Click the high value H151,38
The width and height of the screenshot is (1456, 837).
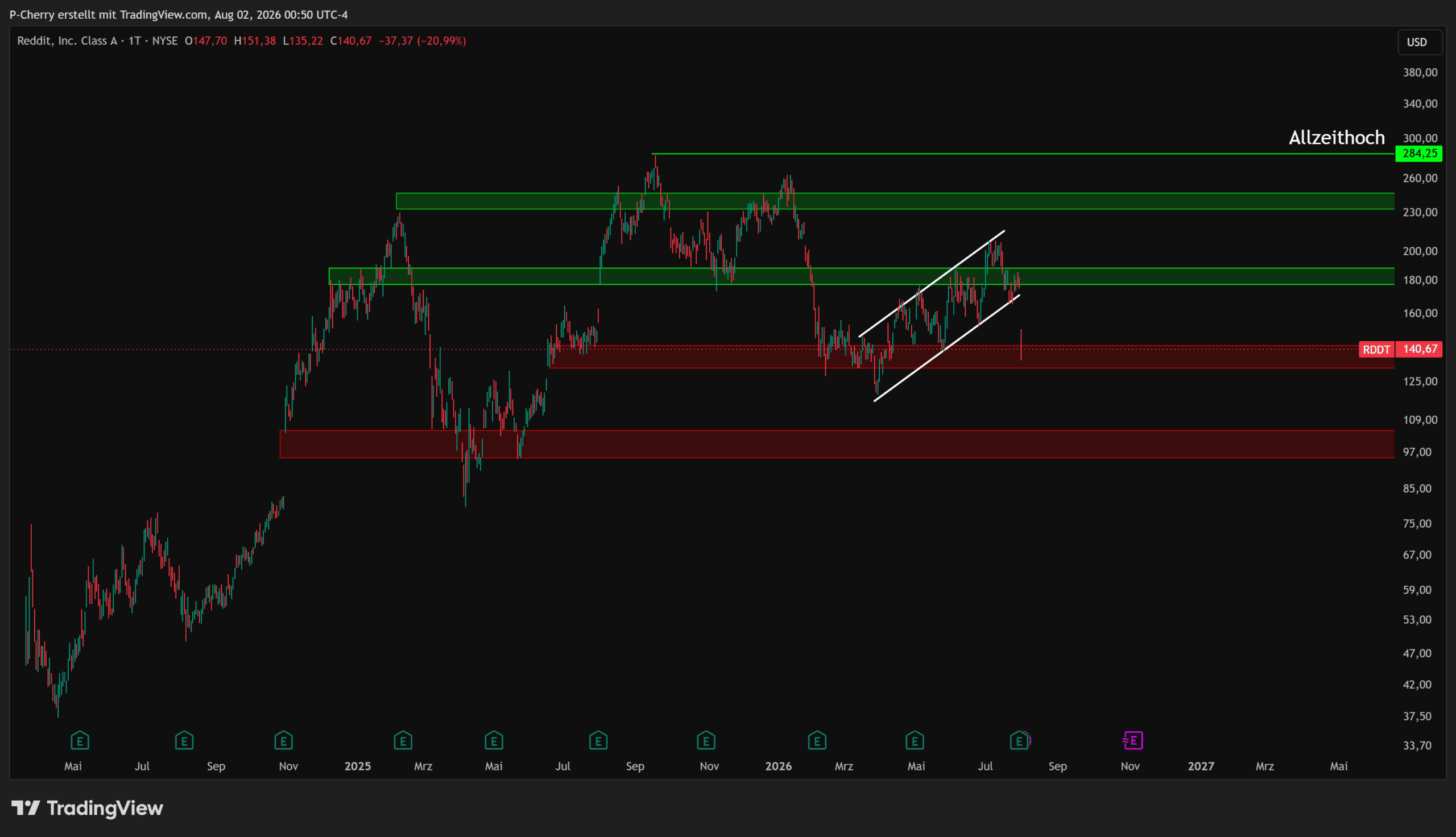255,41
